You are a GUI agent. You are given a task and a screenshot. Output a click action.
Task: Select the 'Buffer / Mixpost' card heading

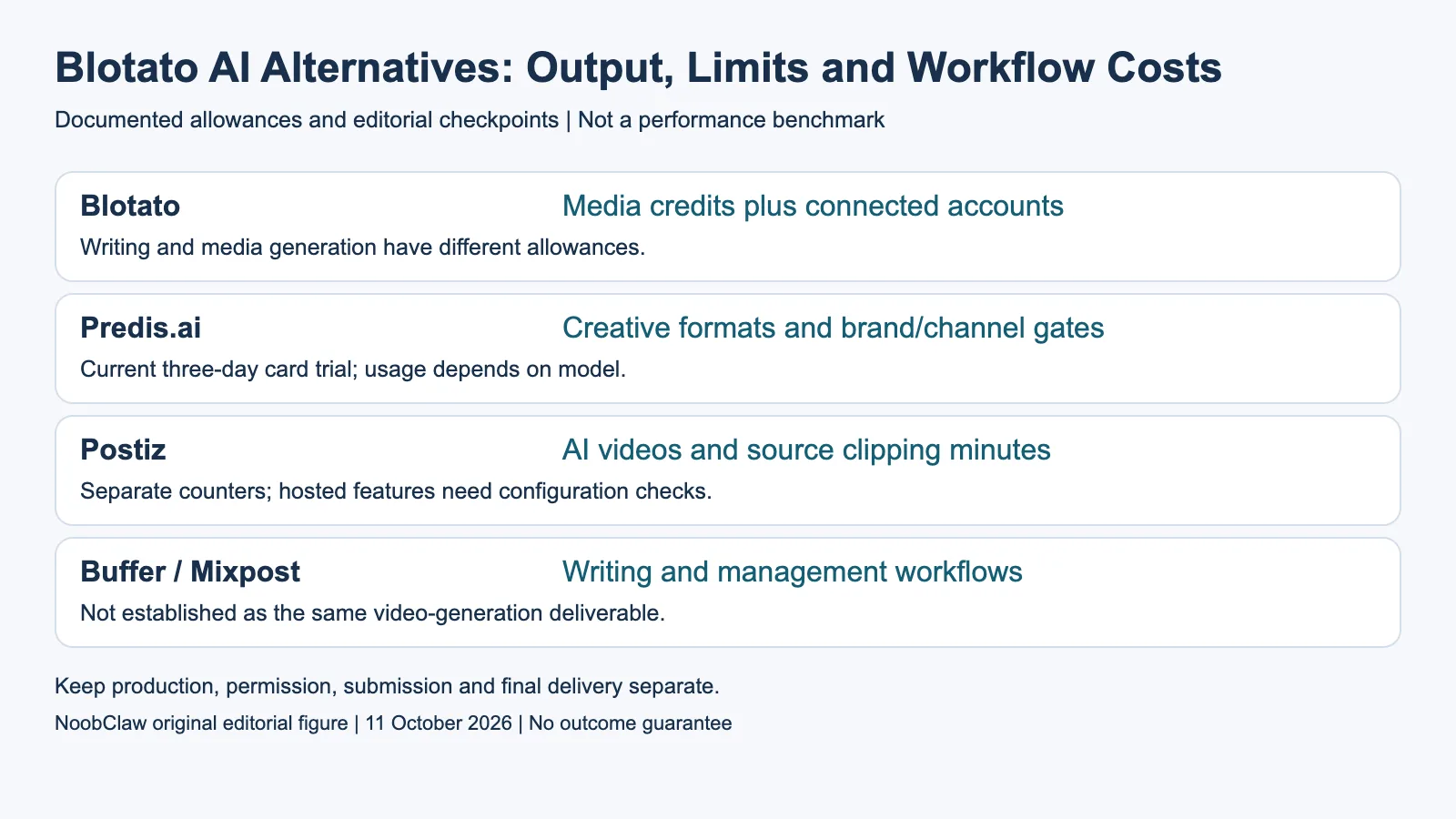point(190,571)
